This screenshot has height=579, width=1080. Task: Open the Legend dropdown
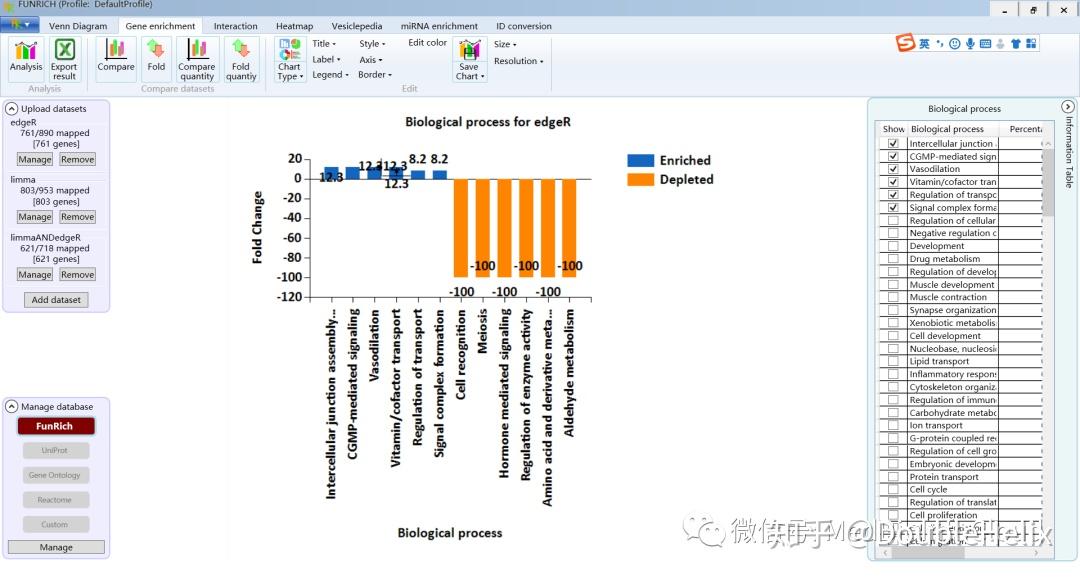pos(329,74)
